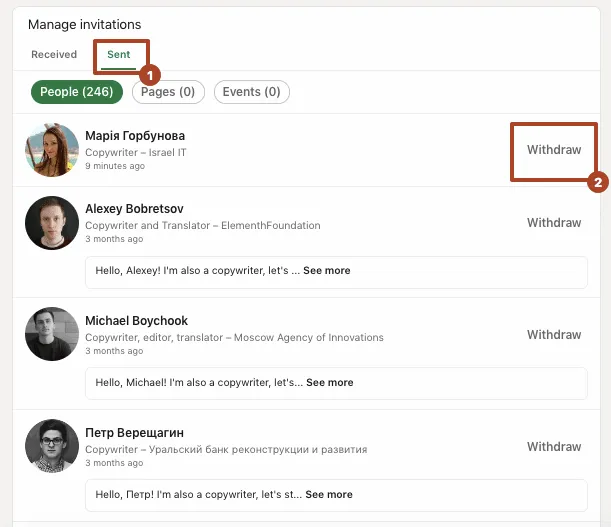Image resolution: width=611 pixels, height=527 pixels.
Task: Click 'Manage invitations' heading
Action: pos(85,24)
